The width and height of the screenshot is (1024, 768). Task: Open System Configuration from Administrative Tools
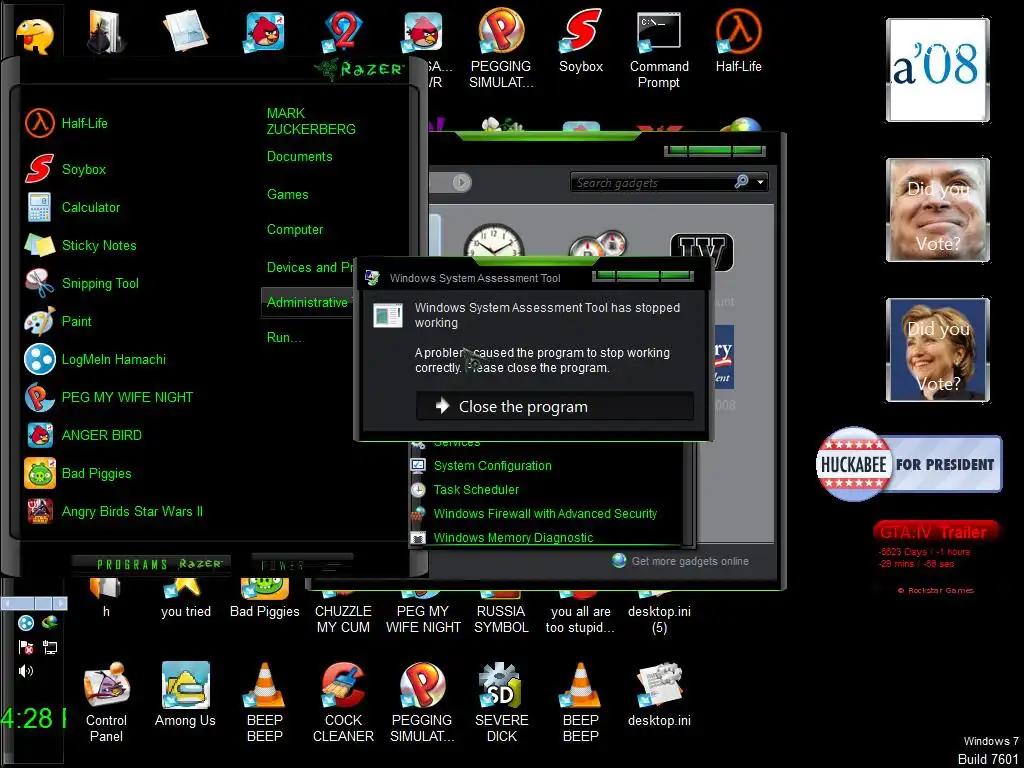481,466
